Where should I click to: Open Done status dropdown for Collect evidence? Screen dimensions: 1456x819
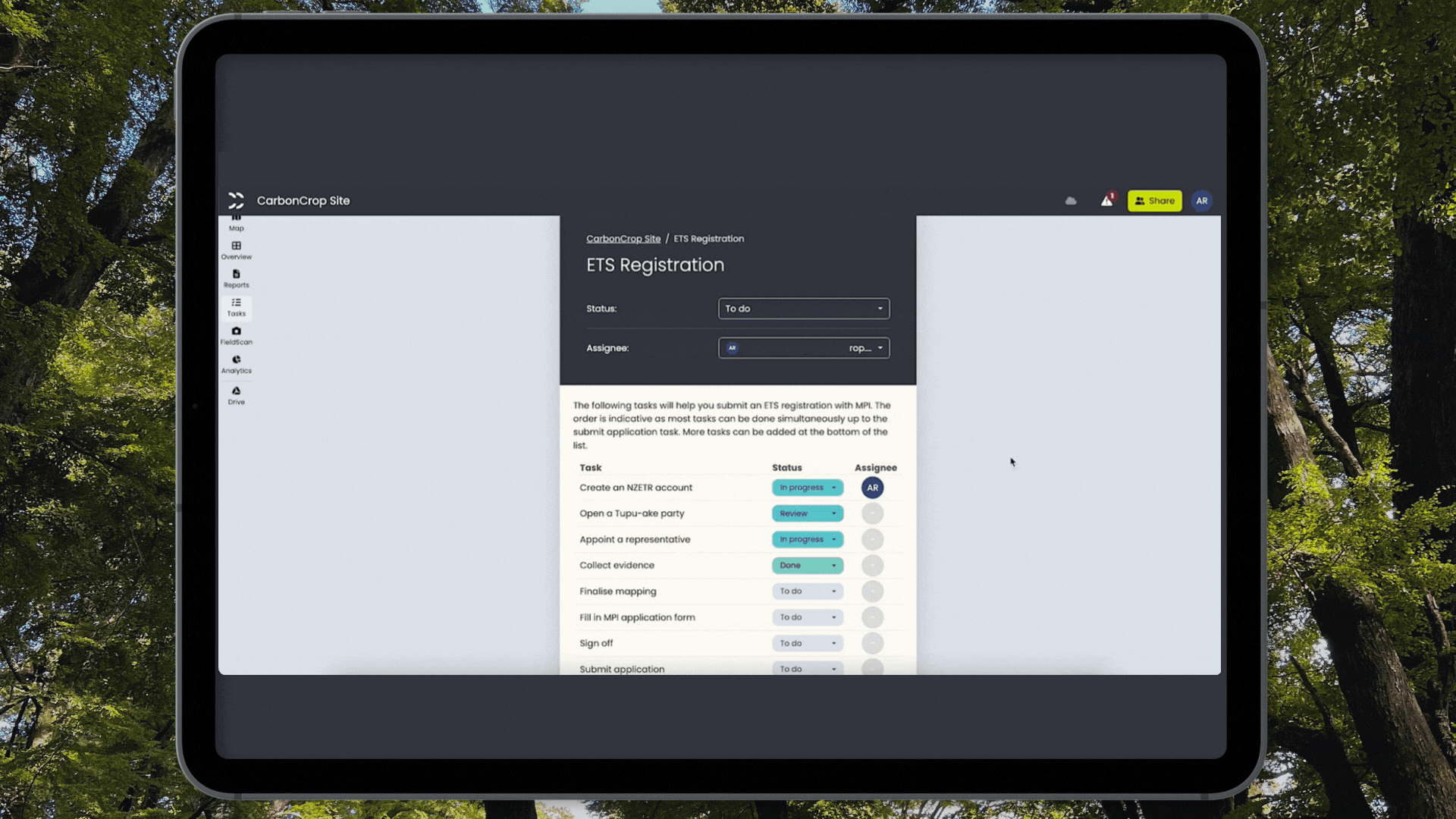click(808, 565)
